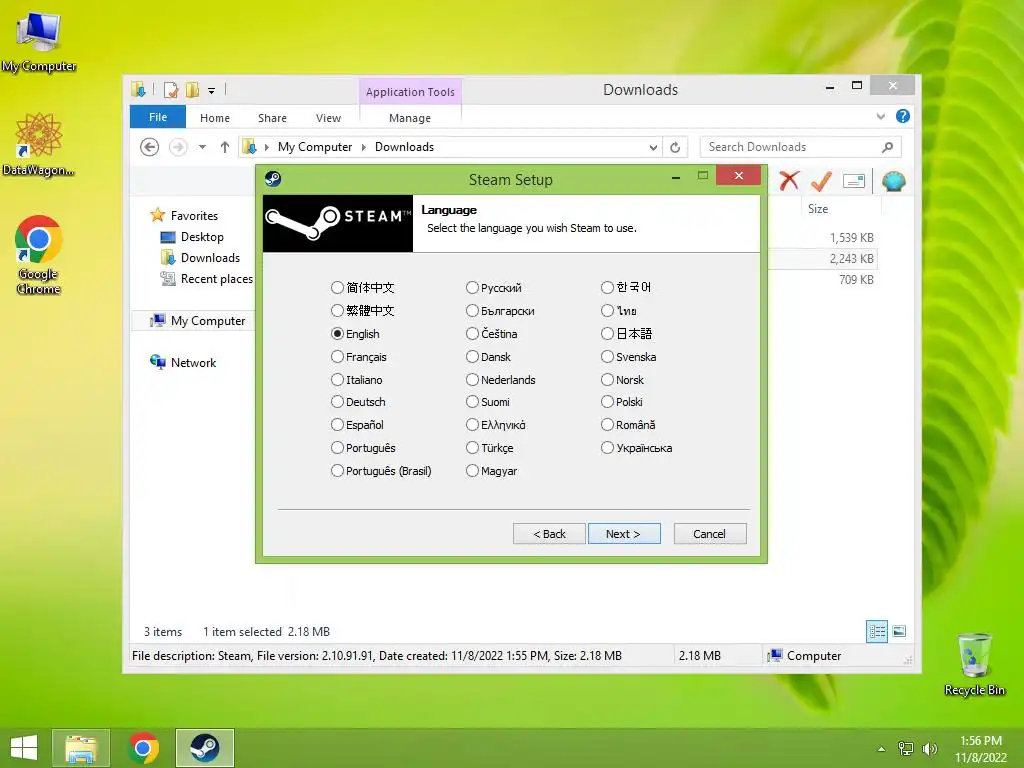This screenshot has height=768, width=1024.
Task: Click the Properties quick access icon
Action: pos(171,90)
